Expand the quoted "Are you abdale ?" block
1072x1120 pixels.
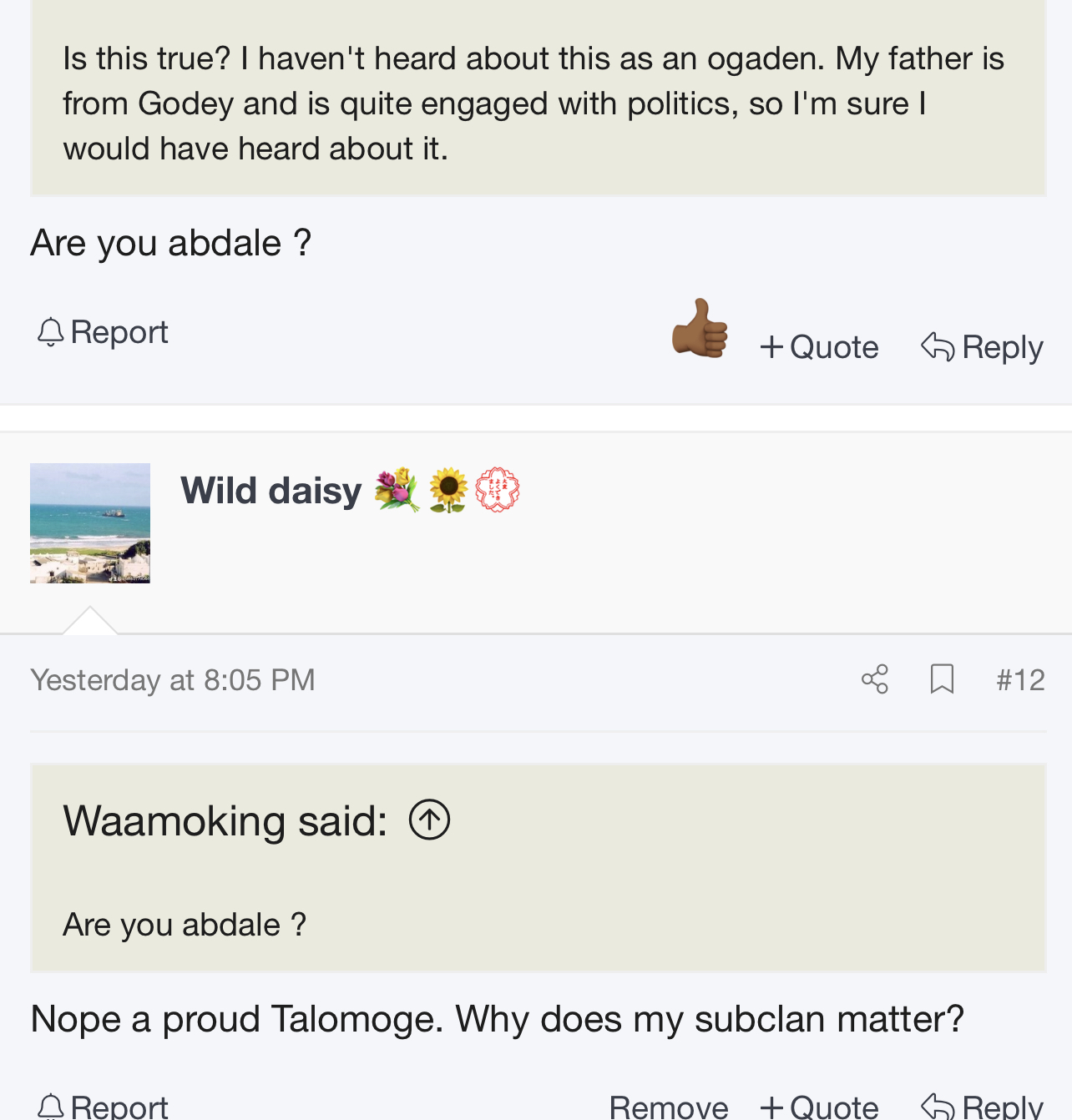[538, 925]
